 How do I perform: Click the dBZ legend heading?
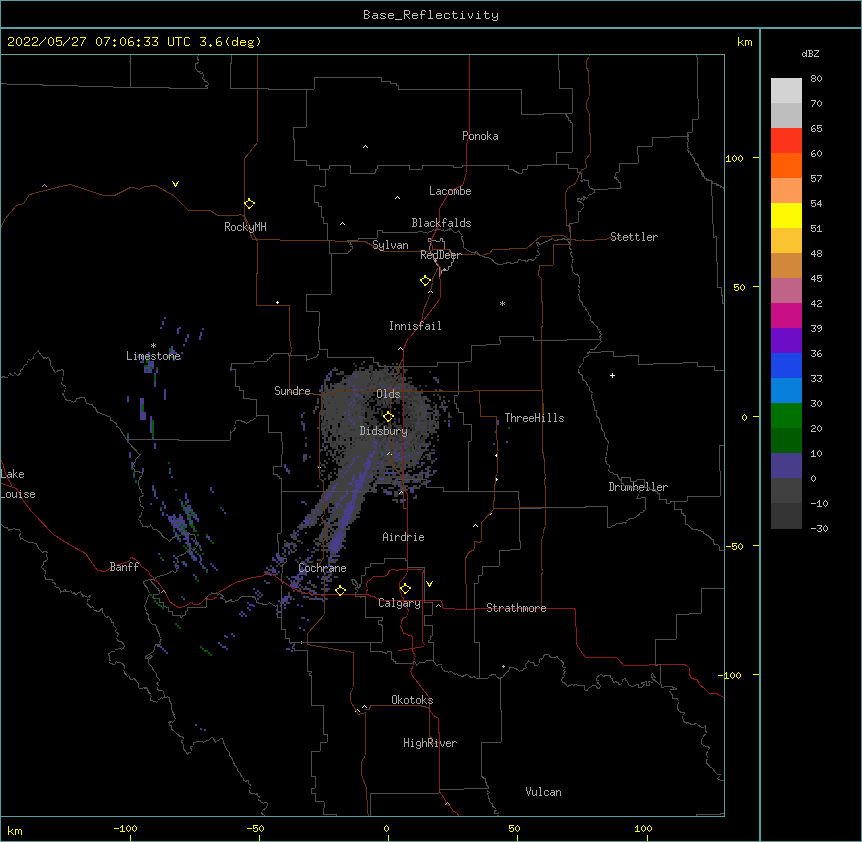pyautogui.click(x=810, y=54)
